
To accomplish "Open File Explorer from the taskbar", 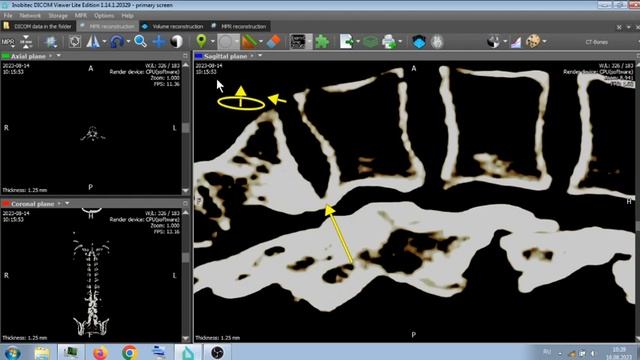I will pos(42,352).
